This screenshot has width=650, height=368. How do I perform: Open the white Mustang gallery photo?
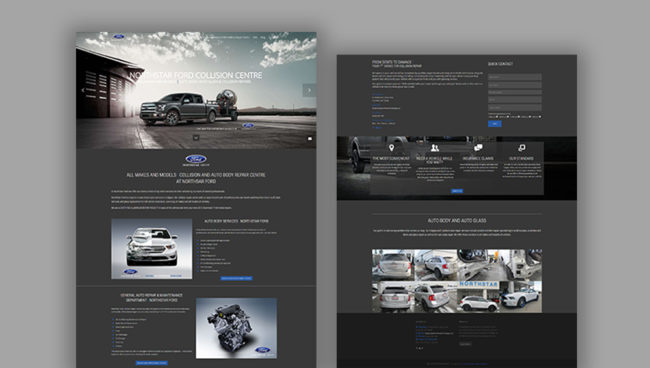point(520,297)
